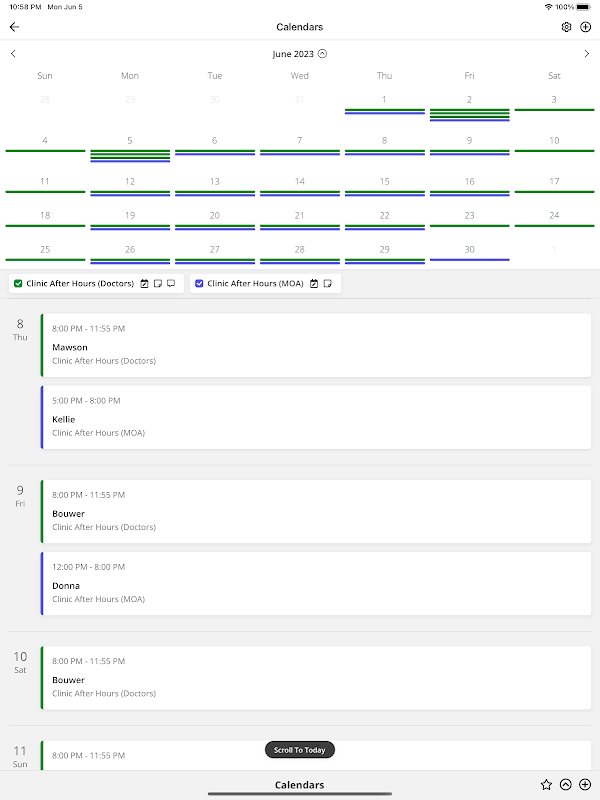Open Donna's 12:00 PM MOA shift

315,583
